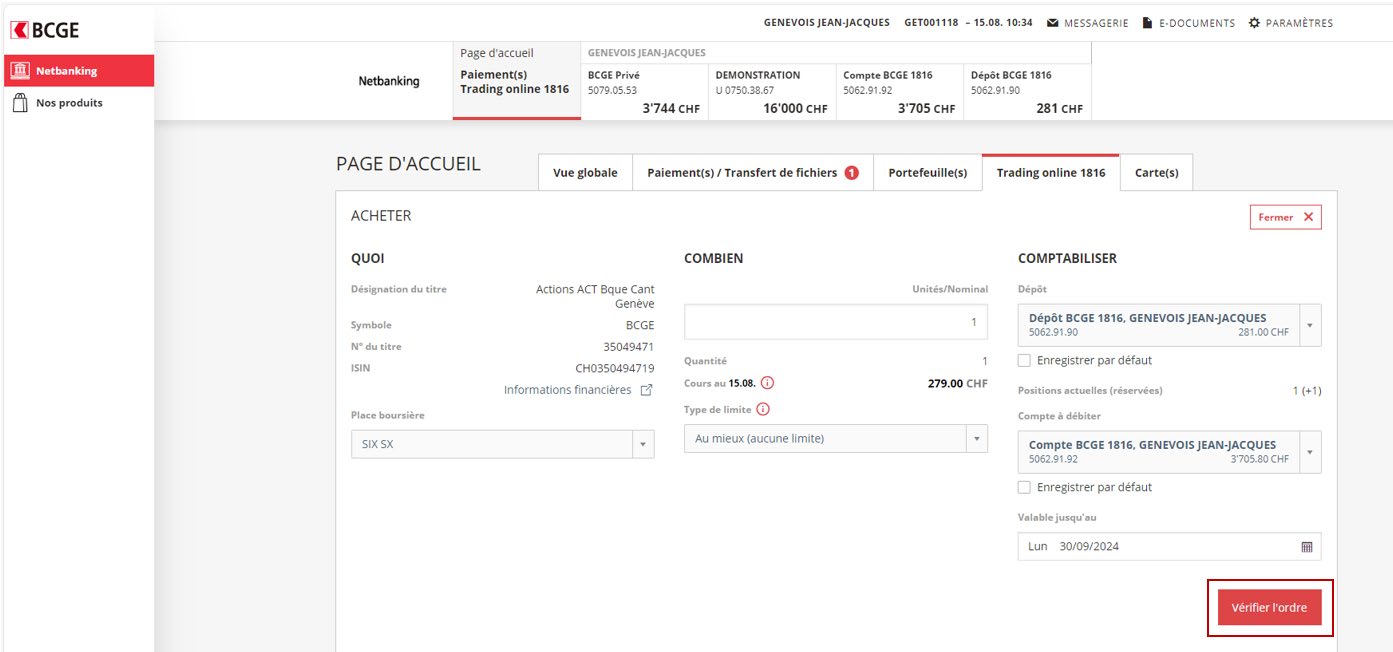Screen dimensions: 1393x652
Task: Select the Trading online 1816 tab
Action: click(x=1051, y=173)
